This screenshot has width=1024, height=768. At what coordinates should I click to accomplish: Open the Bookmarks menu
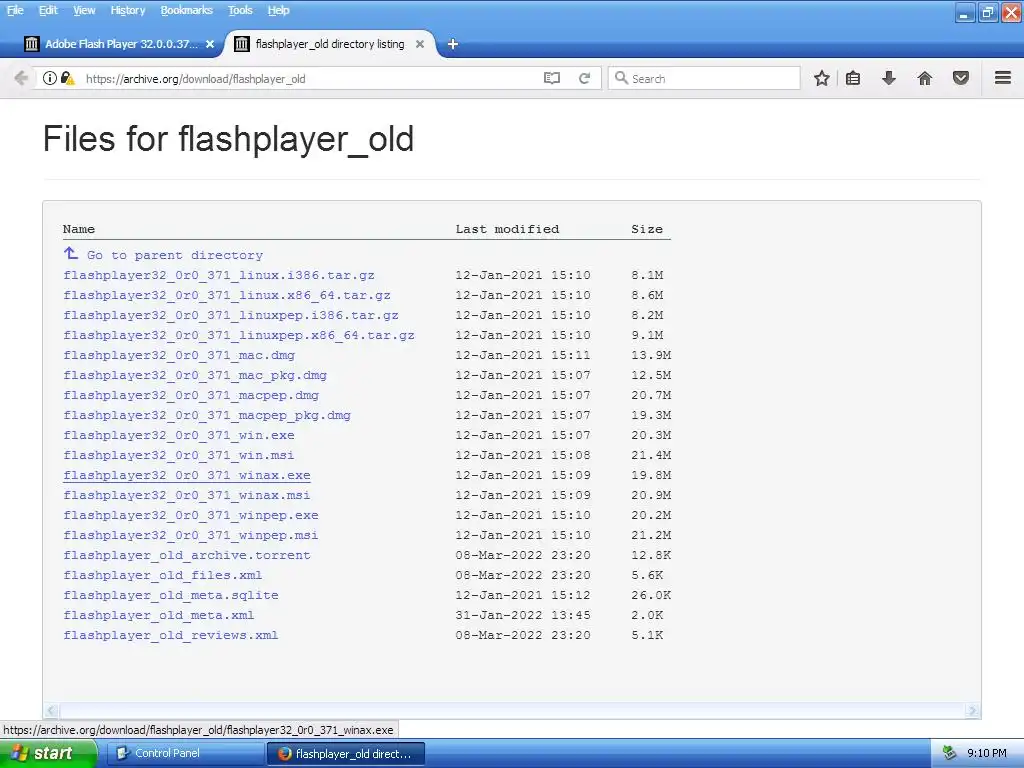coord(187,10)
